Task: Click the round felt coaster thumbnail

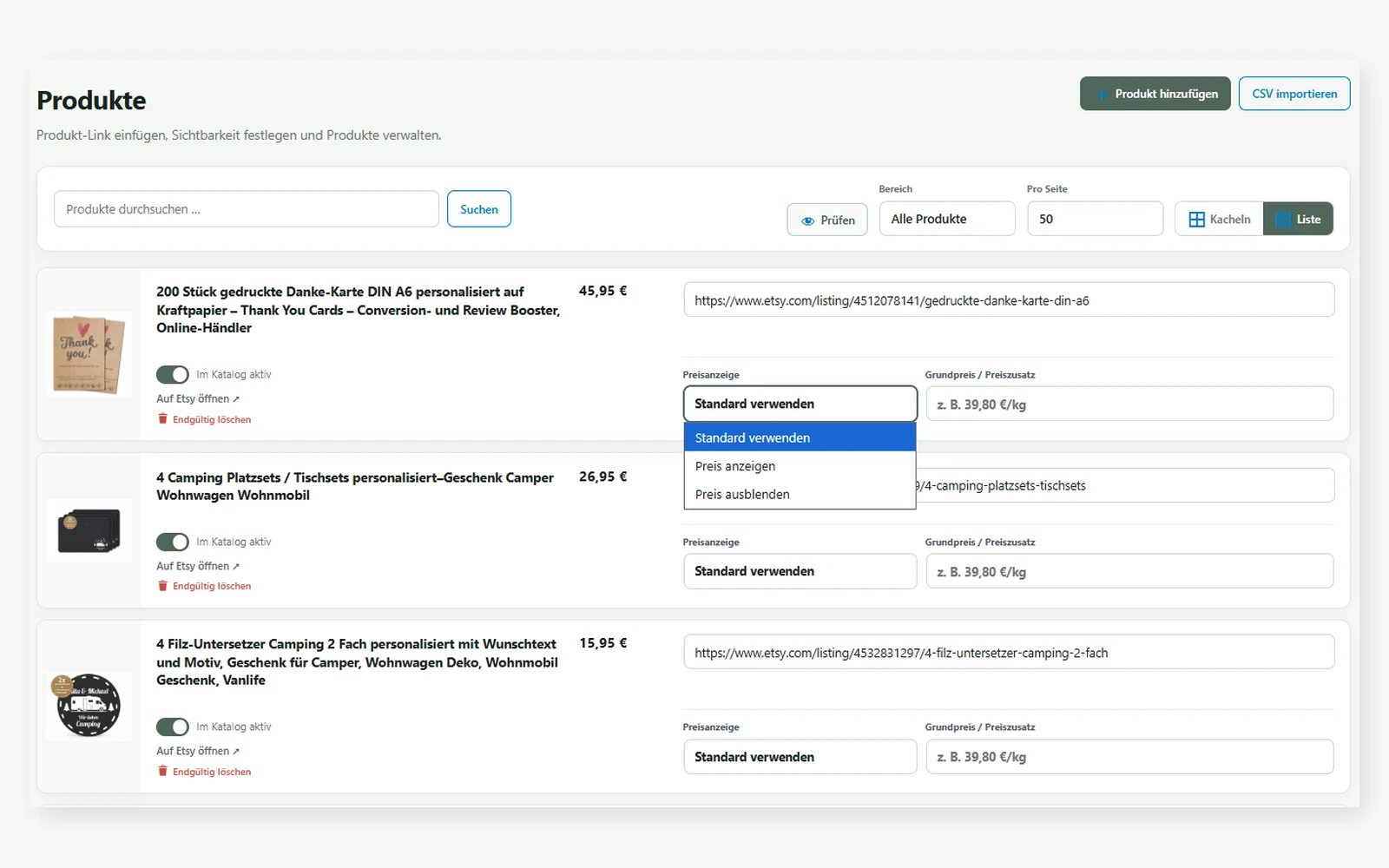Action: pos(89,706)
